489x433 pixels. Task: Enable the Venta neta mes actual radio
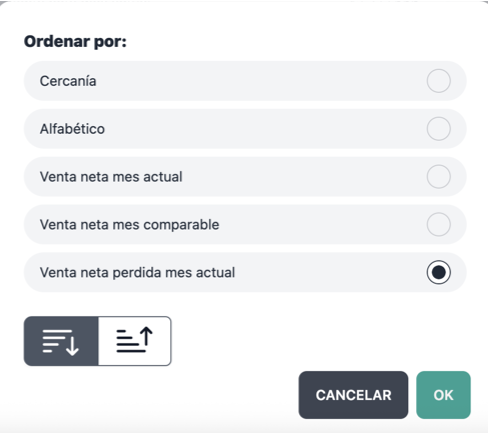coord(439,176)
